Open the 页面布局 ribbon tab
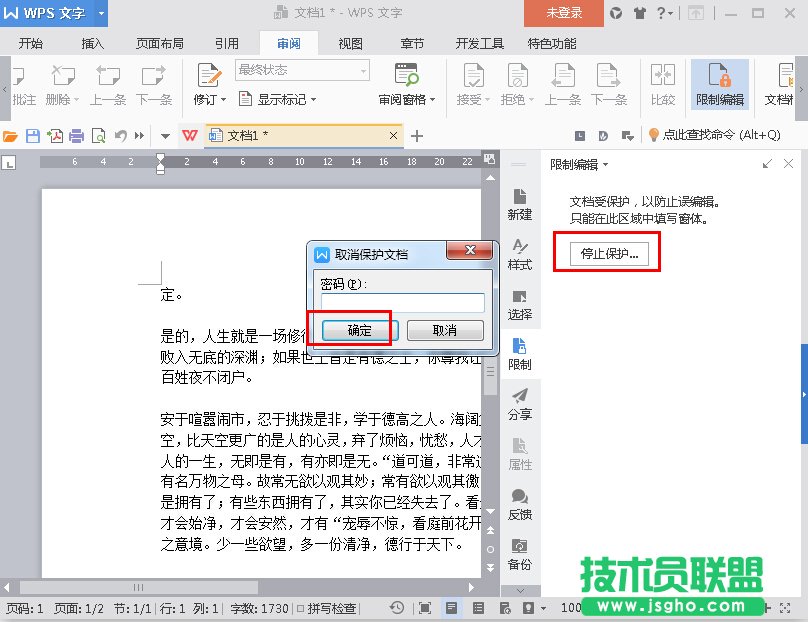 [160, 44]
